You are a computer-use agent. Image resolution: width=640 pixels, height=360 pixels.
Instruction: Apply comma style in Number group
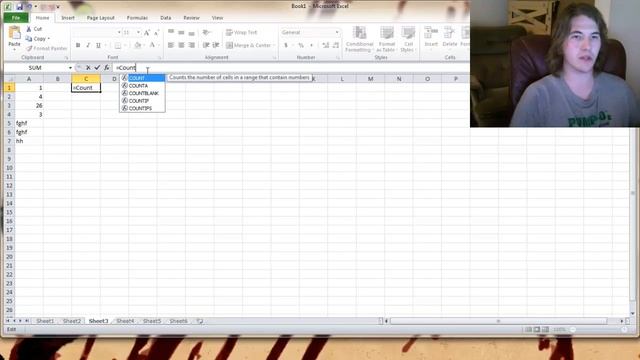pyautogui.click(x=311, y=45)
